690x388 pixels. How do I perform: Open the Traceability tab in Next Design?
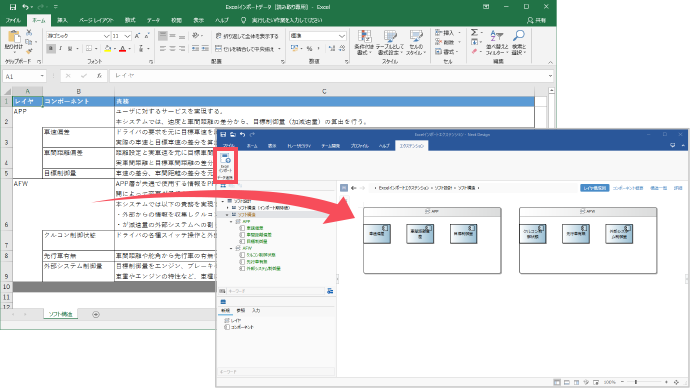[x=299, y=146]
